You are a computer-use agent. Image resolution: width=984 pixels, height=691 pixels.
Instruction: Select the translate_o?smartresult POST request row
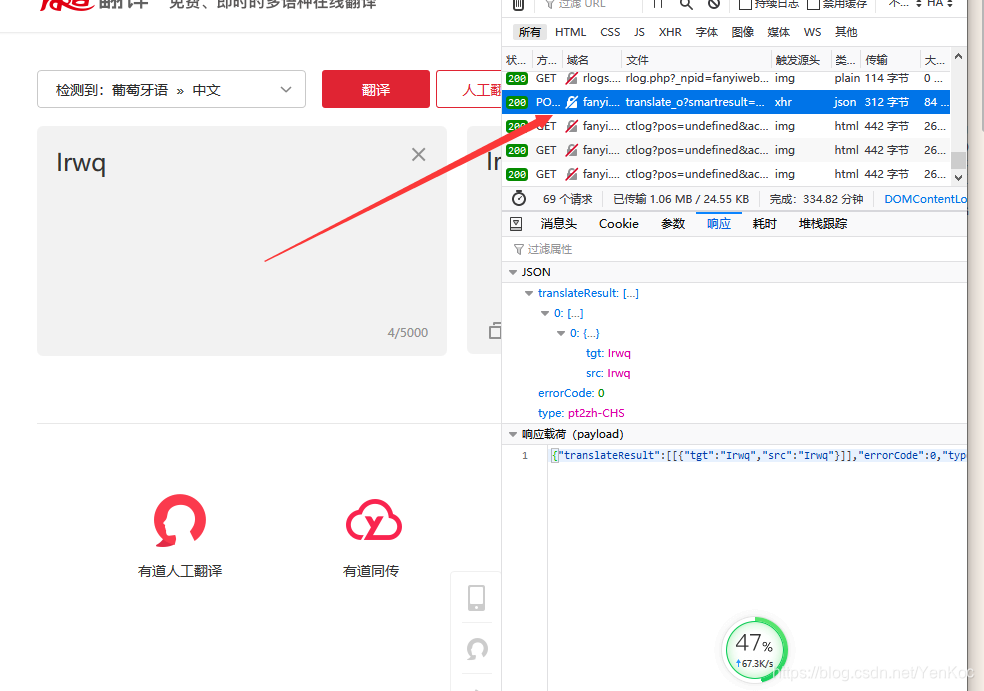(726, 102)
